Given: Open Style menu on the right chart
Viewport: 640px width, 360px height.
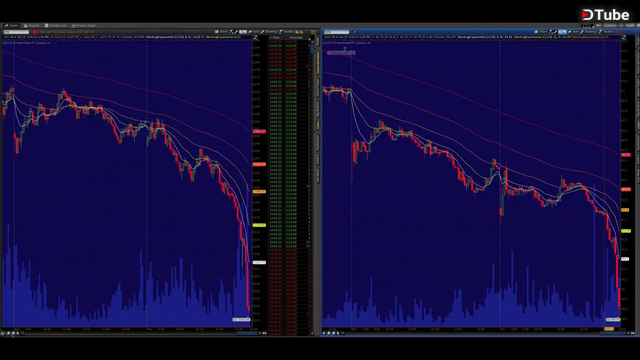Looking at the screenshot, I should click(573, 31).
